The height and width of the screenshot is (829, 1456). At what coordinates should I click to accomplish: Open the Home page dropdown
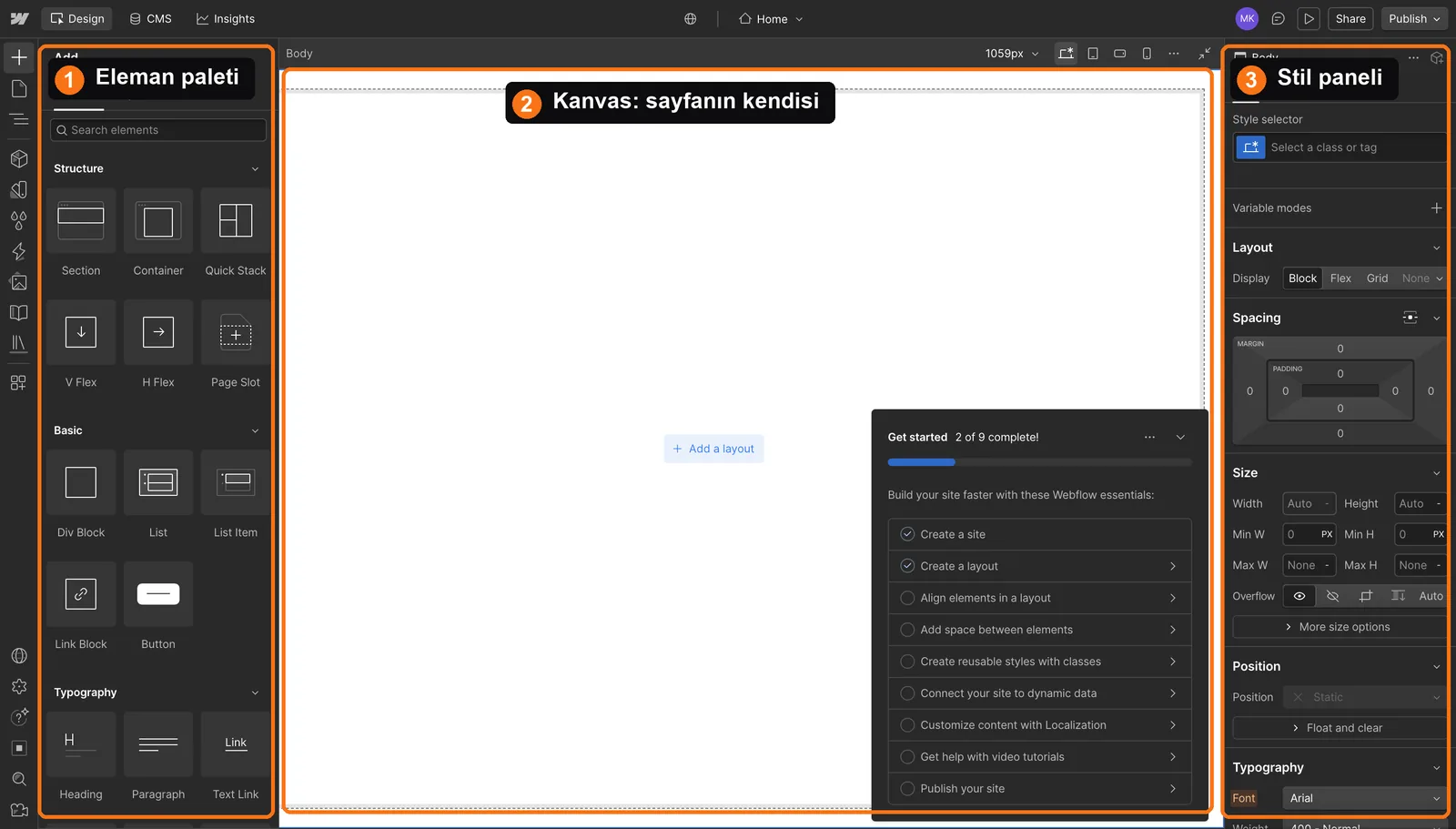(x=771, y=19)
